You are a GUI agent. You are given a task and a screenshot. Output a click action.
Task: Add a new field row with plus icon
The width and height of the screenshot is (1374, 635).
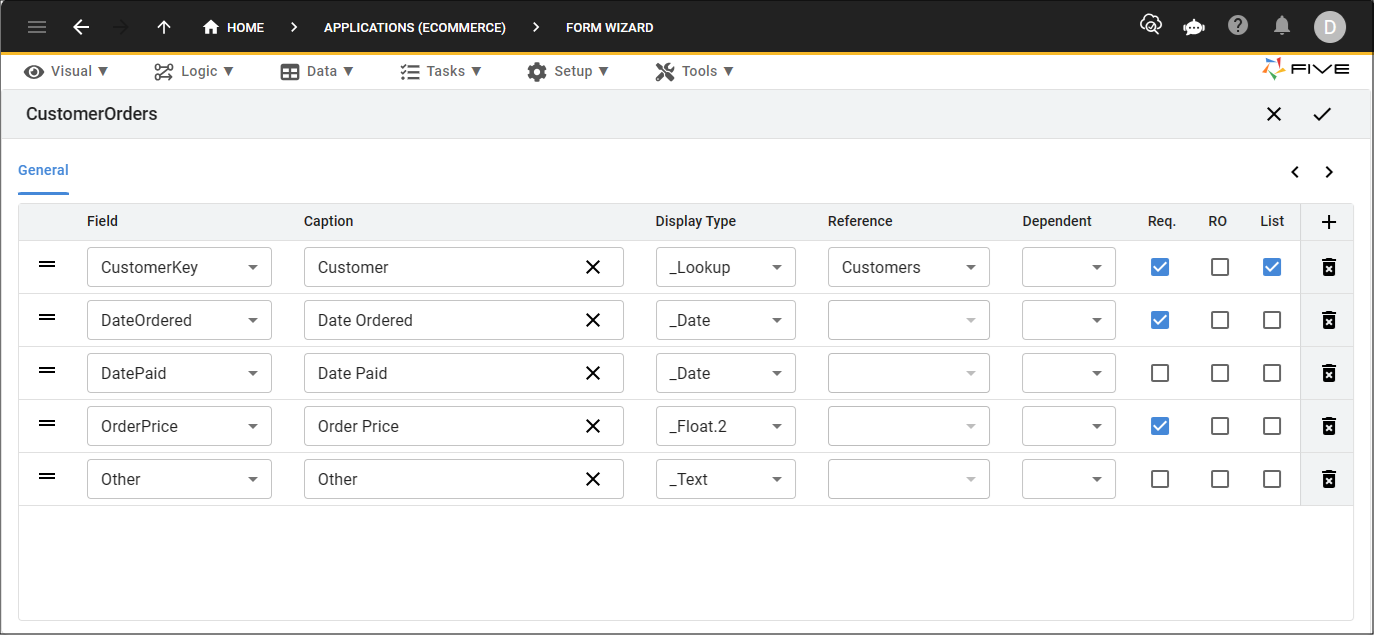point(1328,222)
